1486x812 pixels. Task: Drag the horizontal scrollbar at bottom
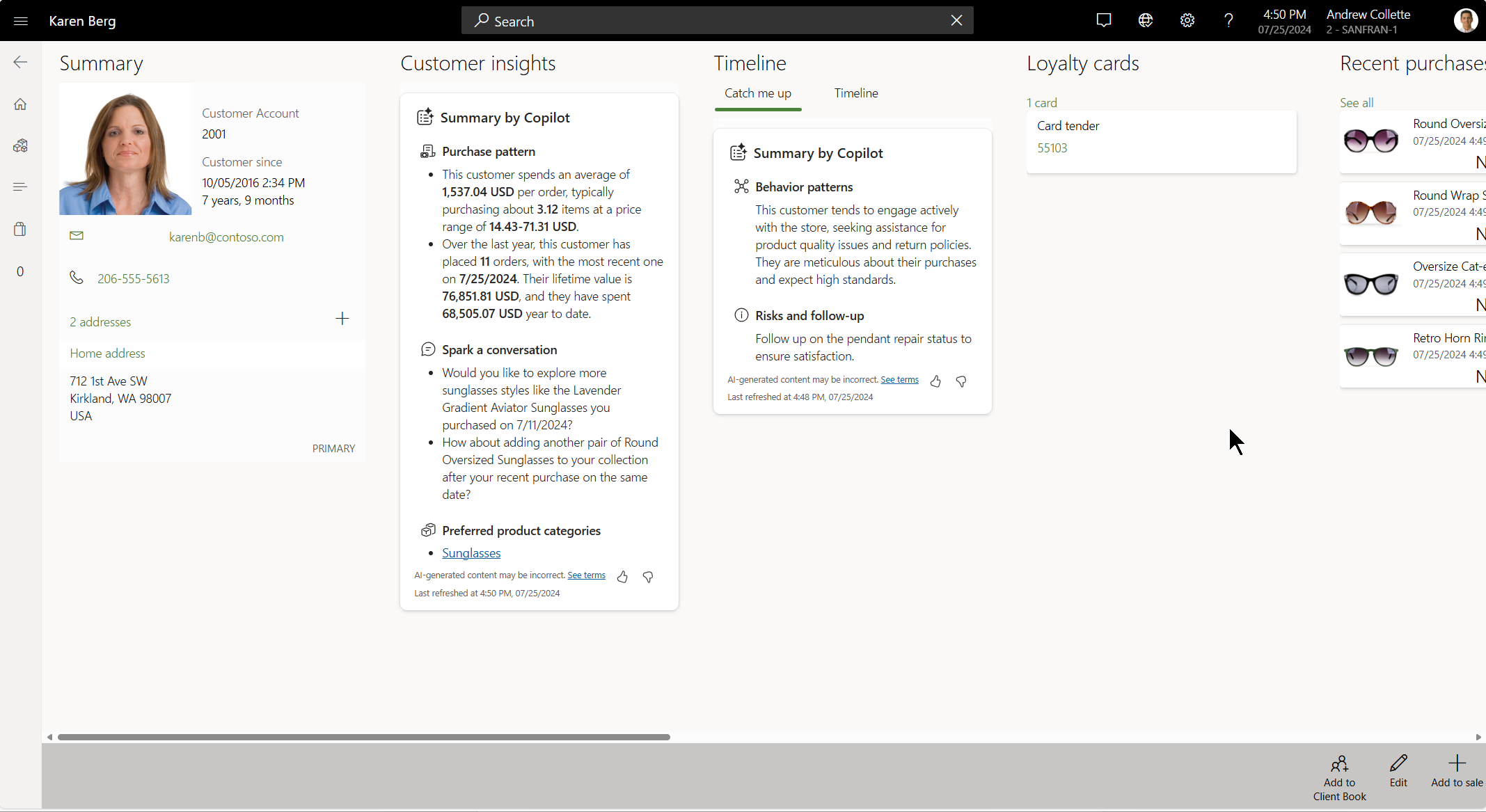363,737
